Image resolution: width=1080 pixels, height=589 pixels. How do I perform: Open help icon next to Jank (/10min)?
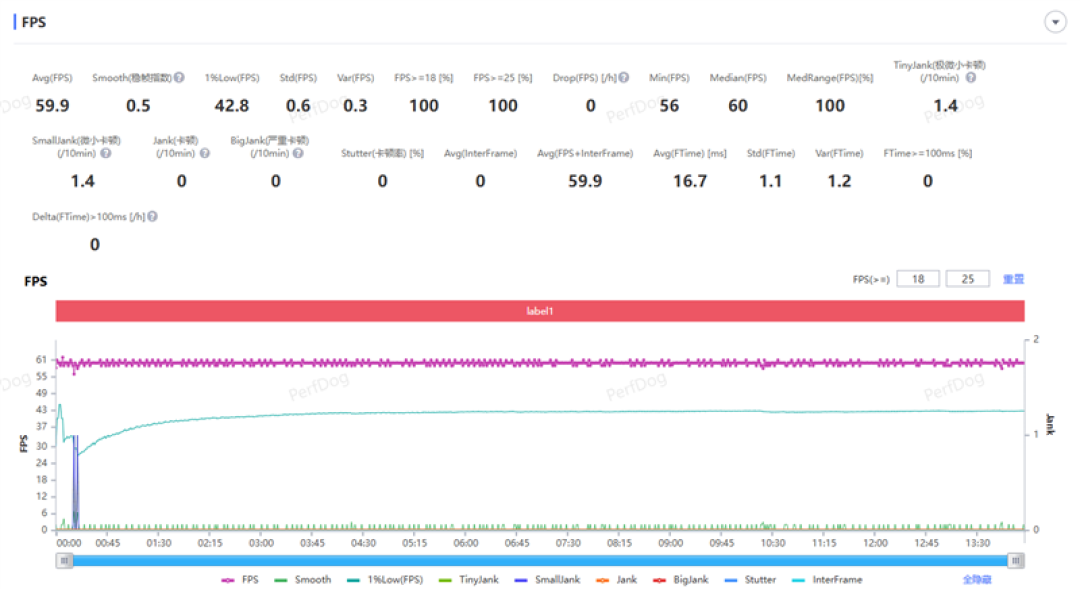pos(205,153)
